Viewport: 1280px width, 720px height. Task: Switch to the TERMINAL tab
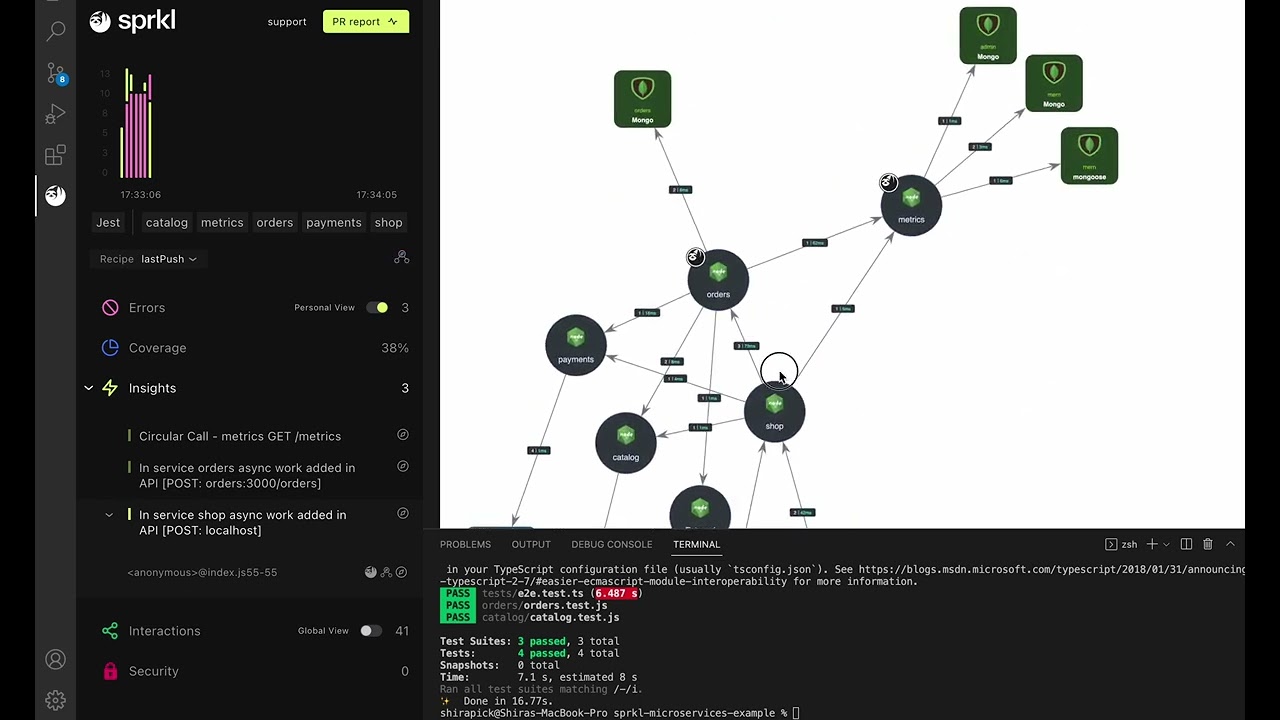click(x=696, y=544)
